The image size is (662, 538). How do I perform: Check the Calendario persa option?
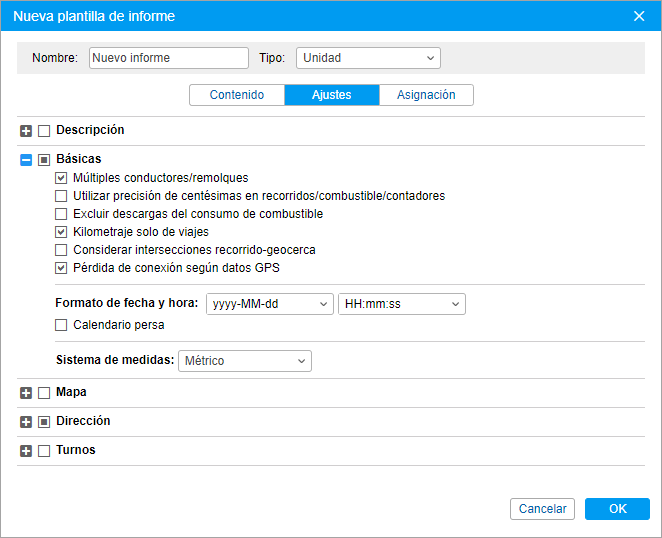[61, 325]
